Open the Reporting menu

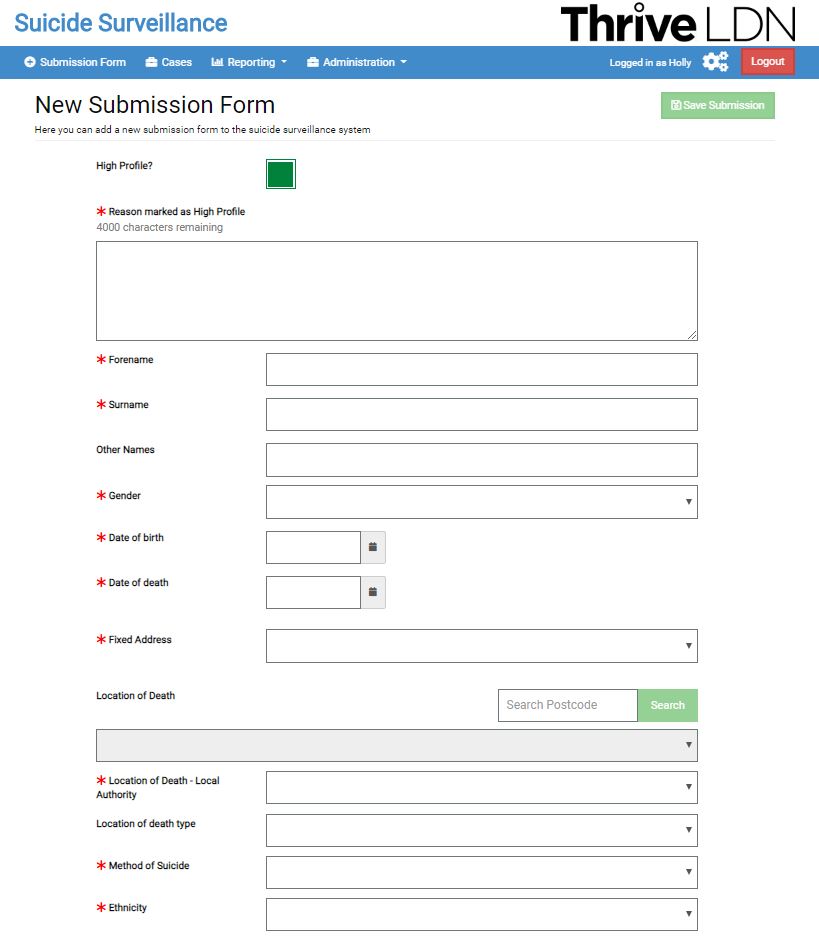[252, 62]
